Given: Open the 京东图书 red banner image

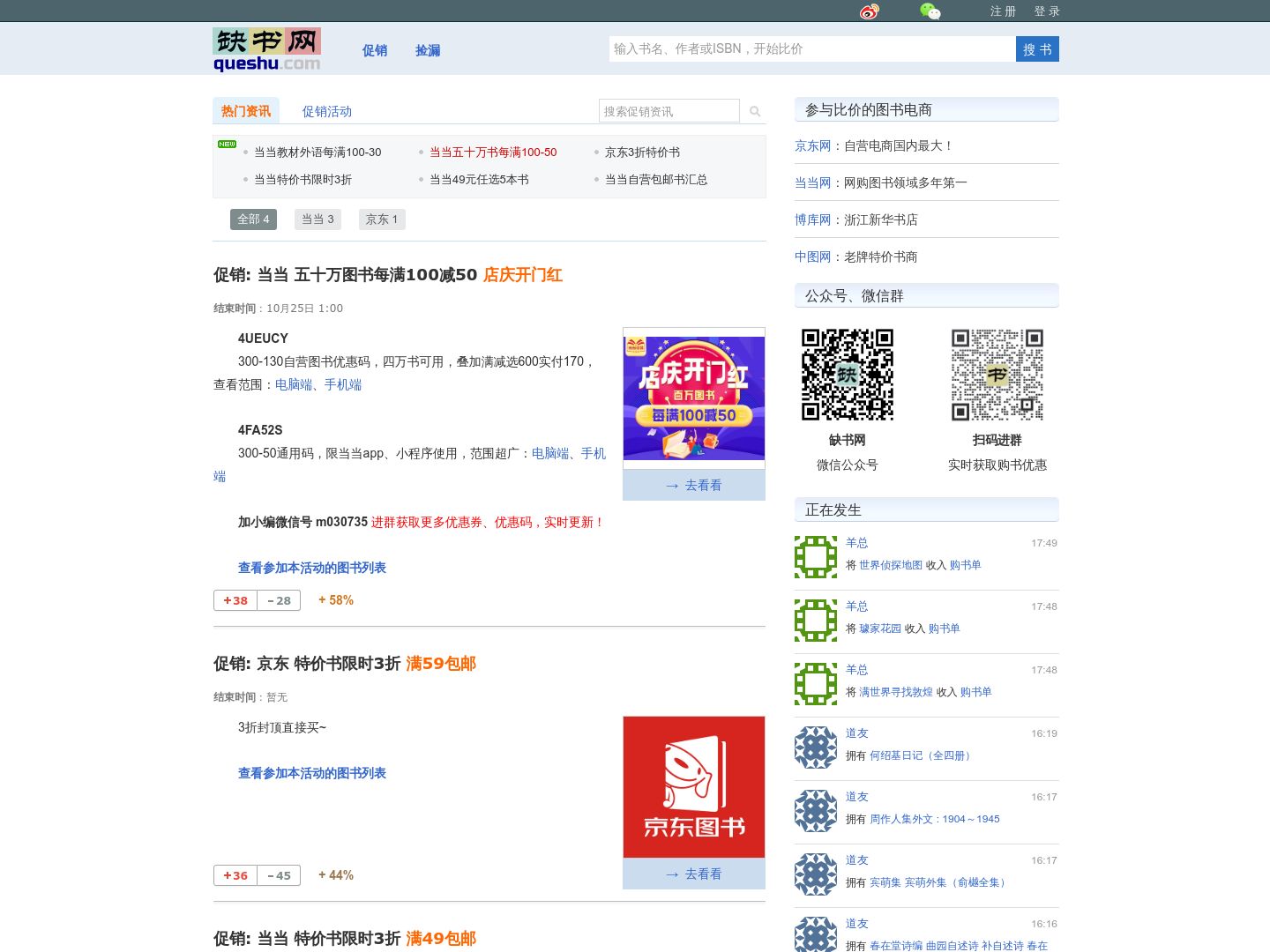Looking at the screenshot, I should tap(694, 787).
